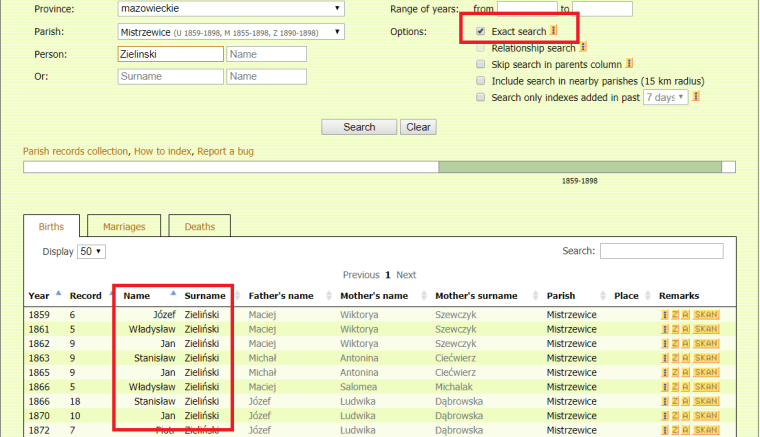
Task: Enable Skip search in parents column
Action: pyautogui.click(x=481, y=64)
